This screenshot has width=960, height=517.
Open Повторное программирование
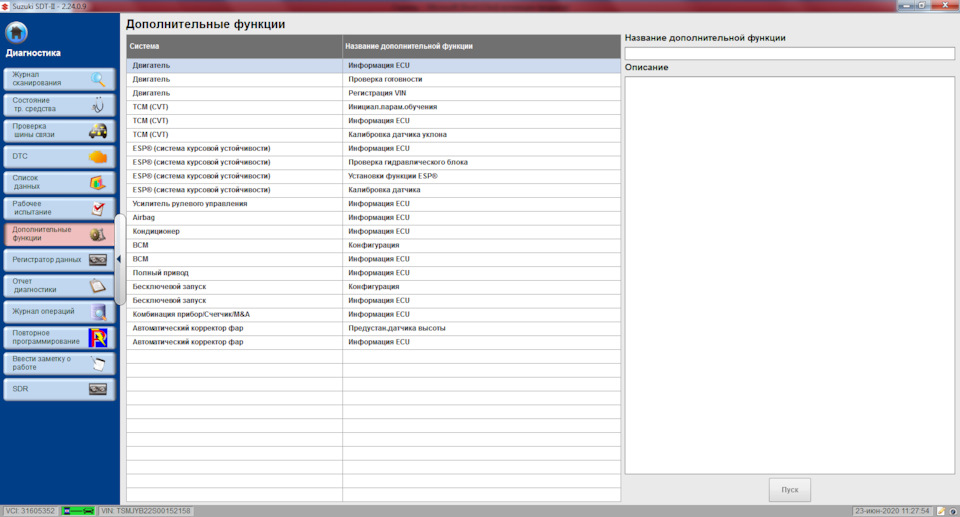(58, 337)
